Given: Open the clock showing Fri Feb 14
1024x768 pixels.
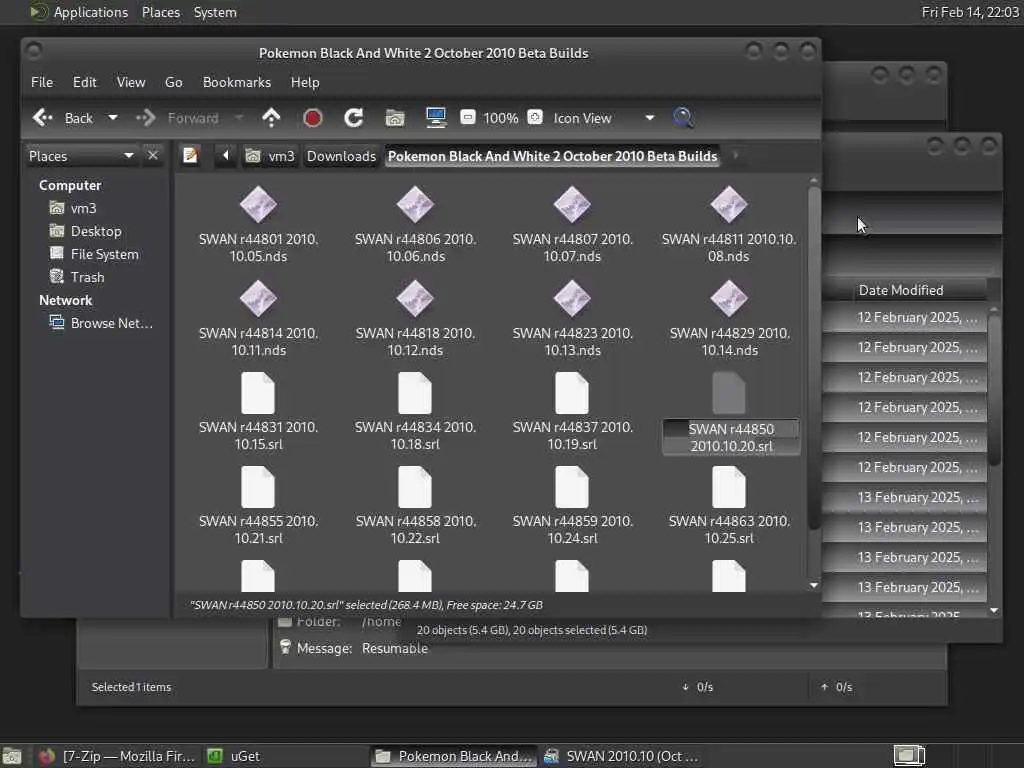Looking at the screenshot, I should click(970, 12).
